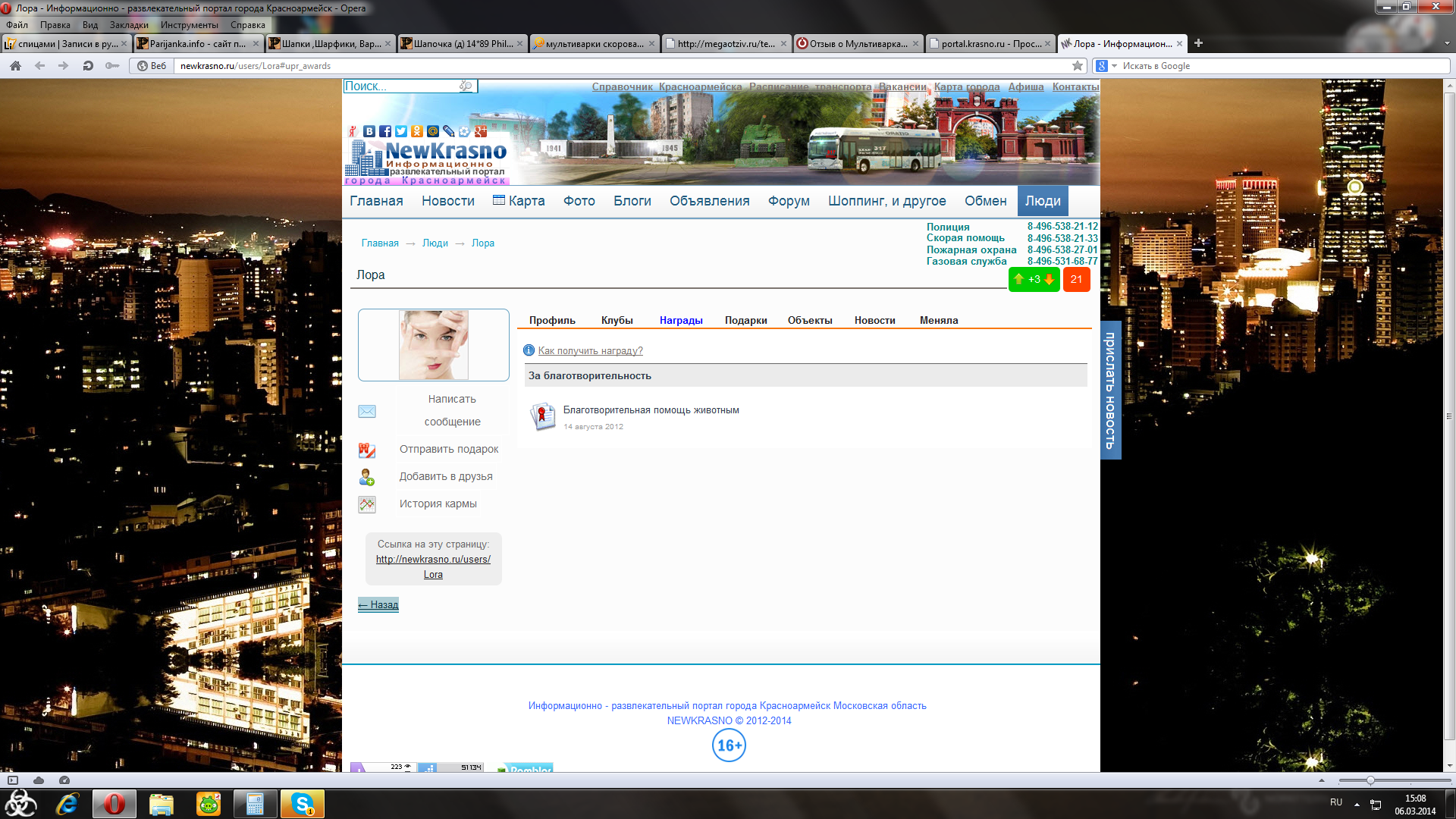Click Добавить в друзья link

[x=446, y=476]
